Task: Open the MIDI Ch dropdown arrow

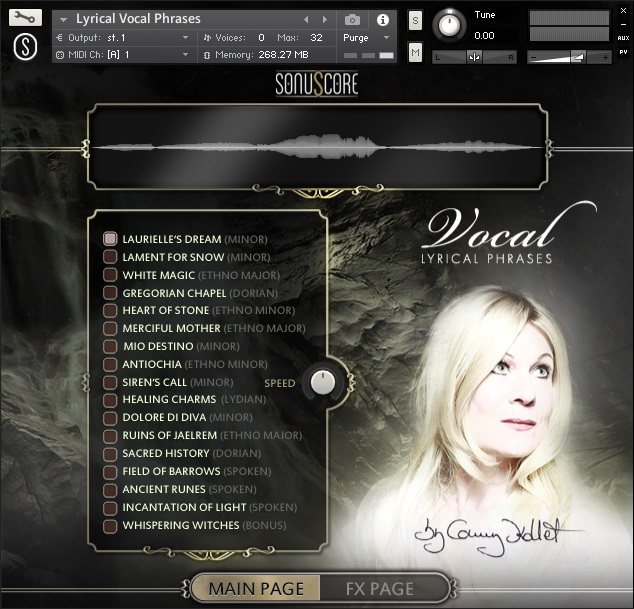Action: pyautogui.click(x=185, y=54)
